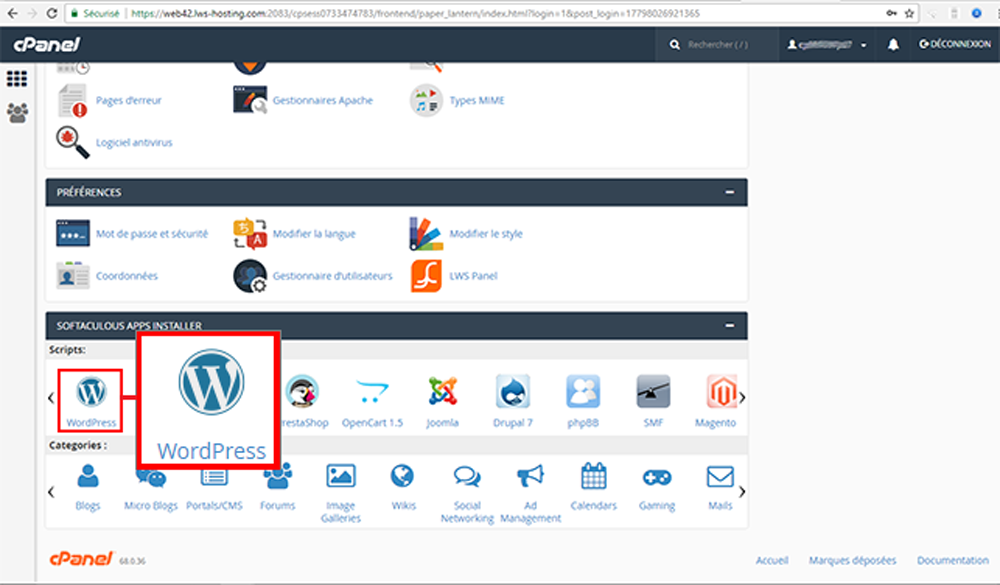This screenshot has height=585, width=1000.
Task: Go back with browser back arrow
Action: [12, 13]
